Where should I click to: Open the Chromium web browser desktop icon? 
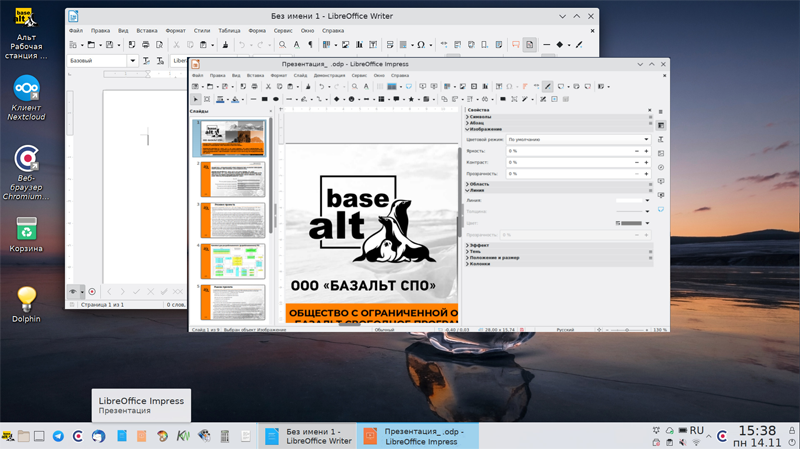point(26,159)
